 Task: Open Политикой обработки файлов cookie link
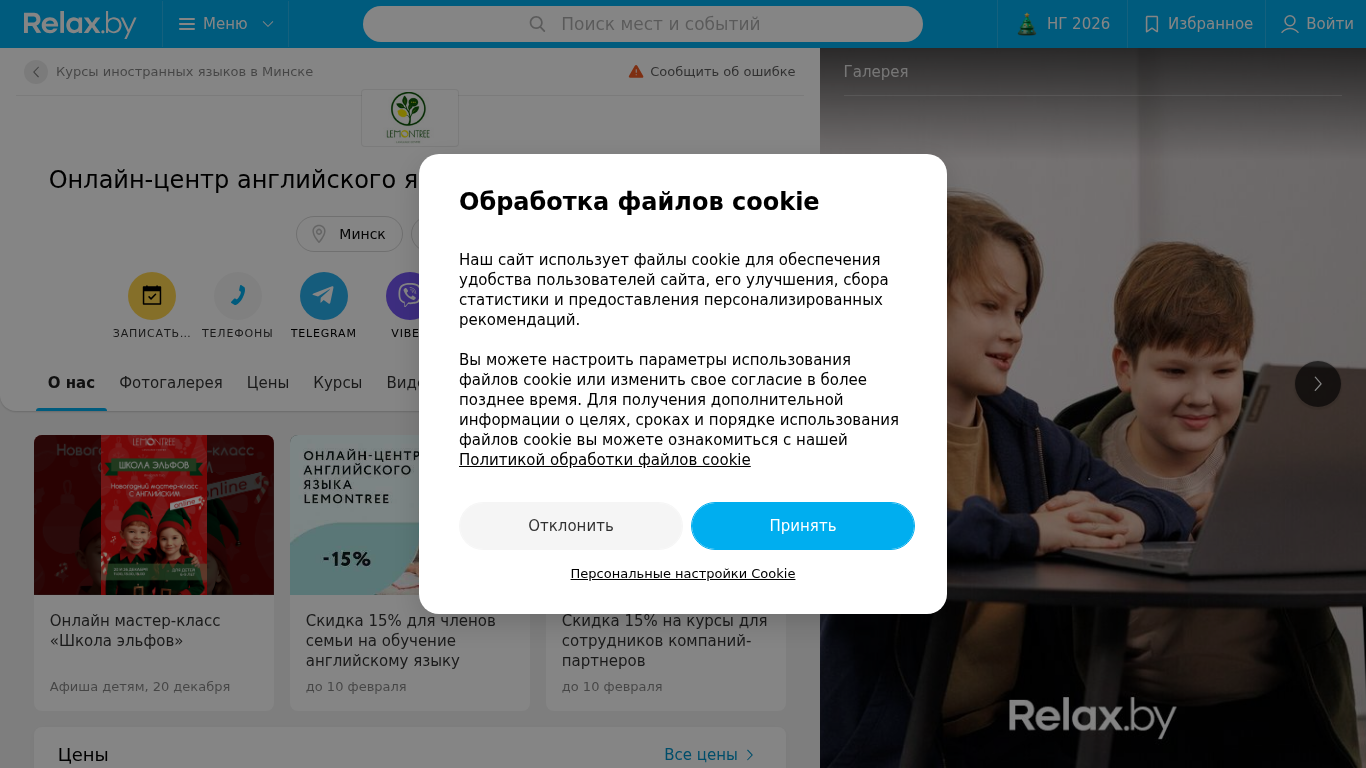pyautogui.click(x=605, y=460)
